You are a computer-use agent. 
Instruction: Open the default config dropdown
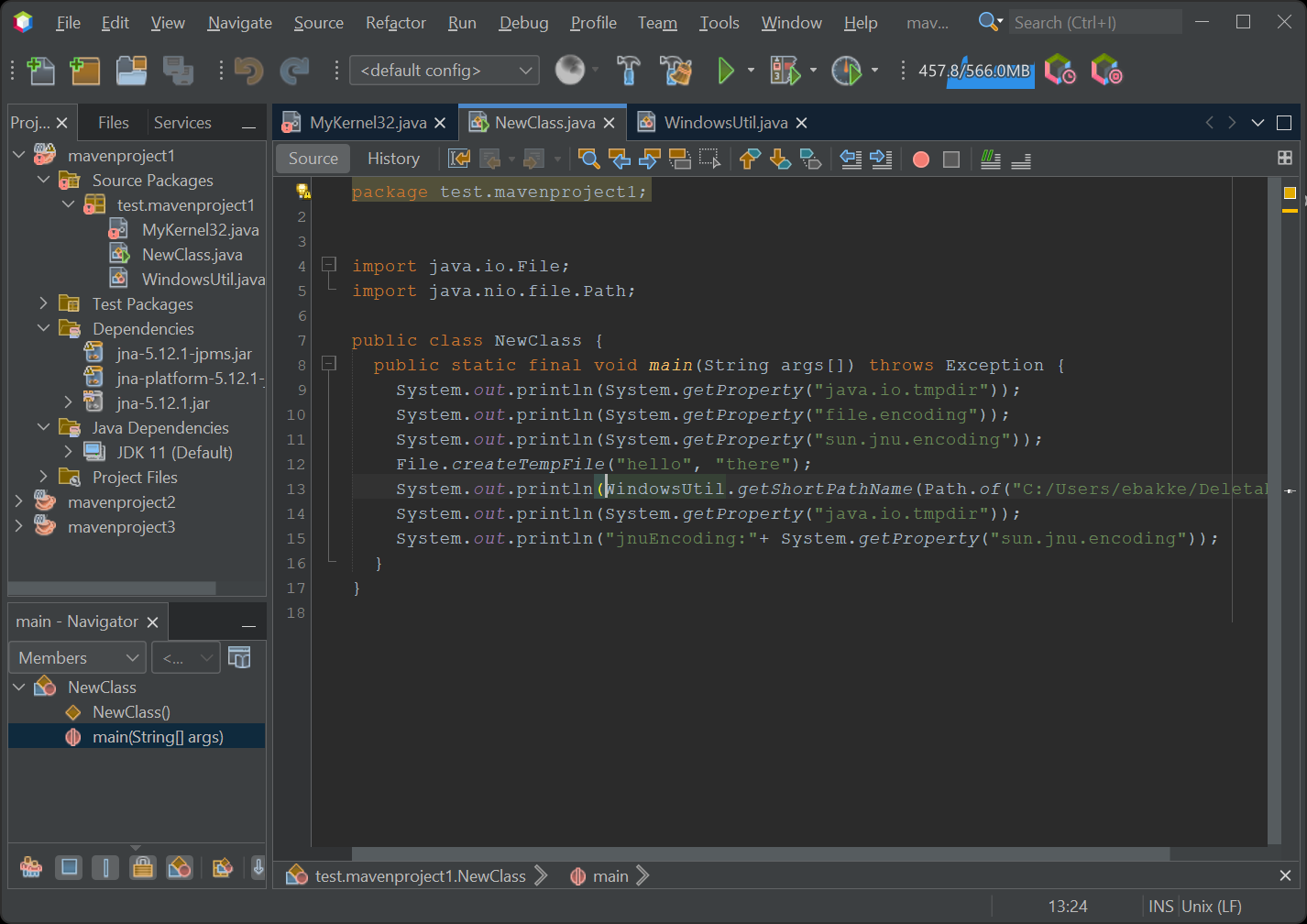click(x=445, y=71)
